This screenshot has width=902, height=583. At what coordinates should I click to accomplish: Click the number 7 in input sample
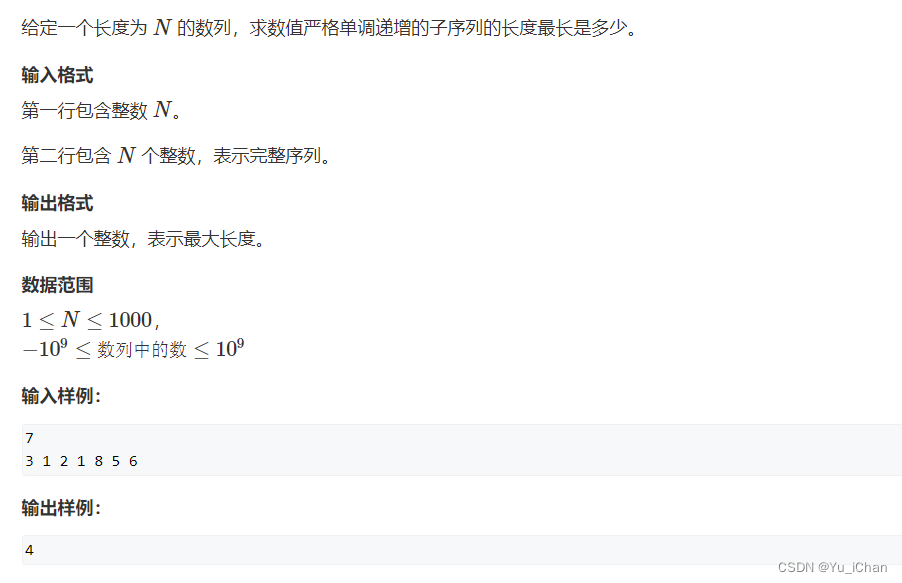[x=30, y=438]
